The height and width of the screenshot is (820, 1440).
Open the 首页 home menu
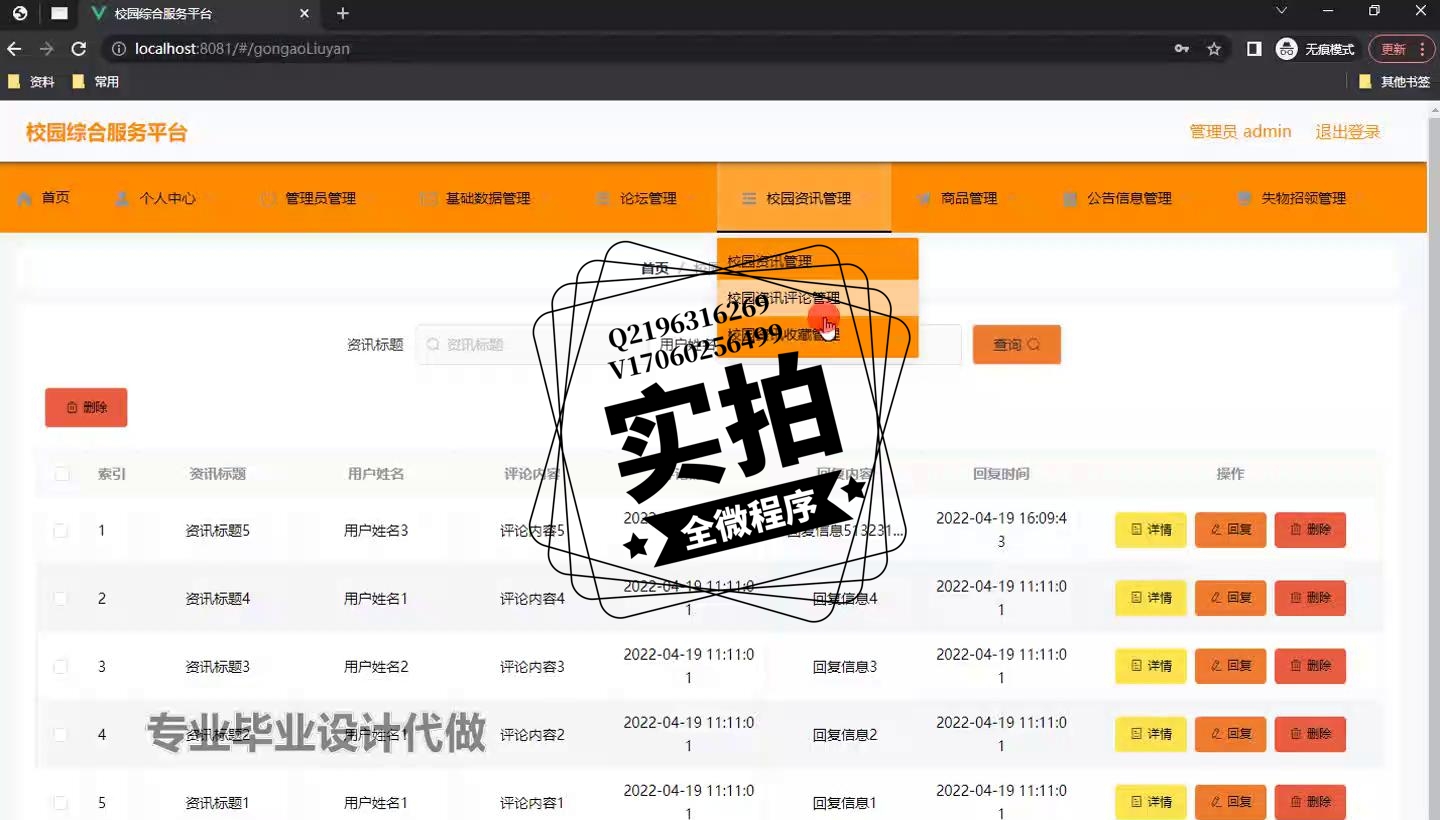pyautogui.click(x=44, y=198)
